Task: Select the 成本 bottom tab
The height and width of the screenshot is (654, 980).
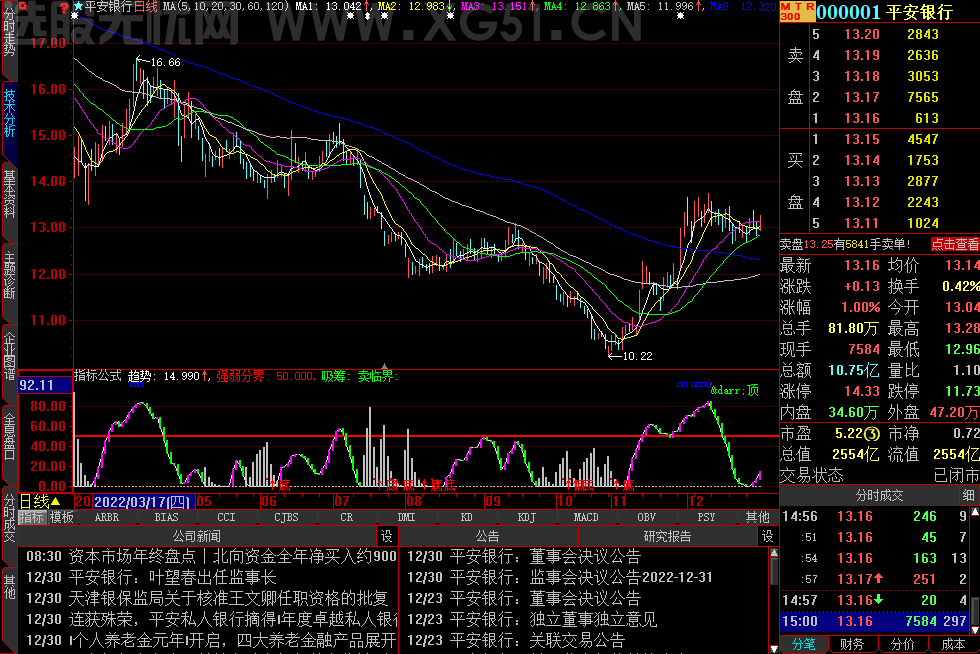Action: point(952,644)
